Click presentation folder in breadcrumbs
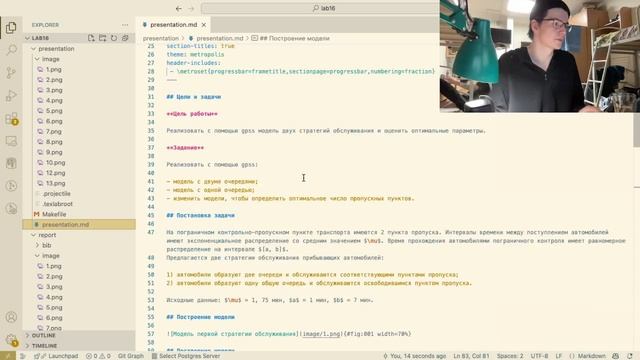 pyautogui.click(x=161, y=38)
